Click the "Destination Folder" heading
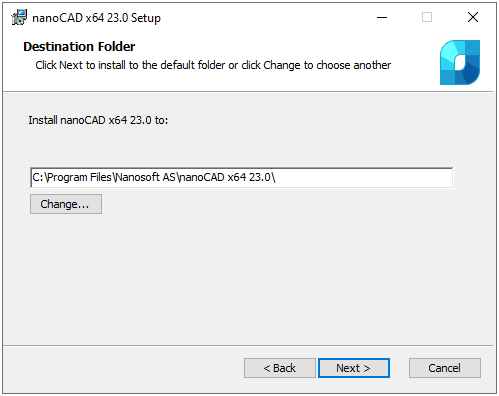Viewport: 499px width, 396px height. [x=79, y=47]
